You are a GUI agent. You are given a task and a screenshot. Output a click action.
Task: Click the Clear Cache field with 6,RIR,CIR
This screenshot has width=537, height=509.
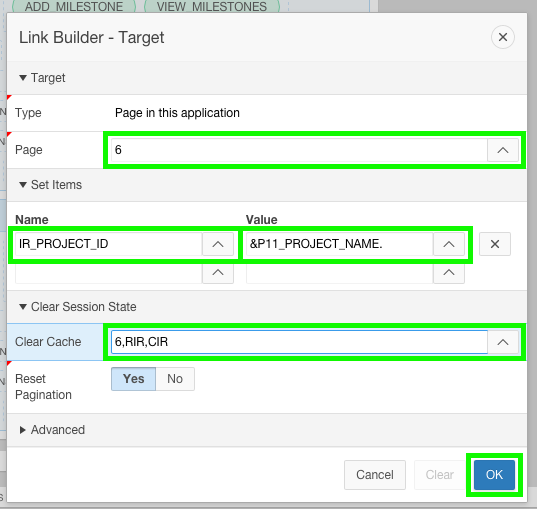(299, 342)
